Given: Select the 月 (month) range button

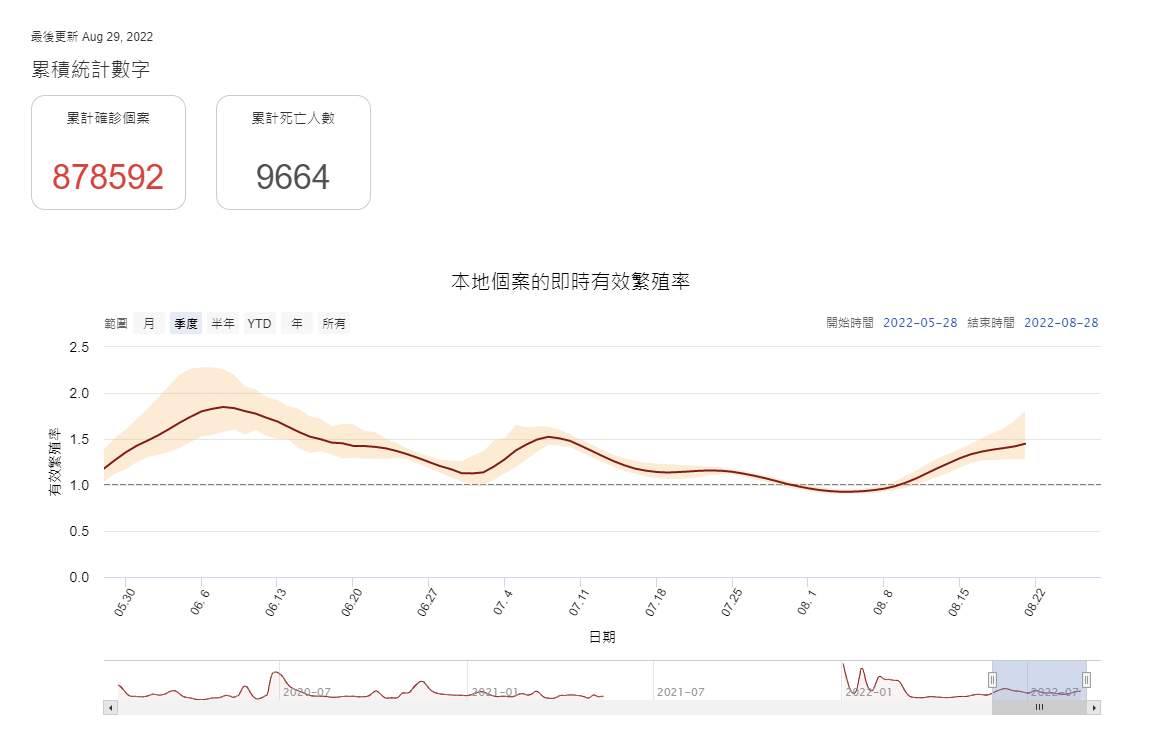Looking at the screenshot, I should (148, 323).
